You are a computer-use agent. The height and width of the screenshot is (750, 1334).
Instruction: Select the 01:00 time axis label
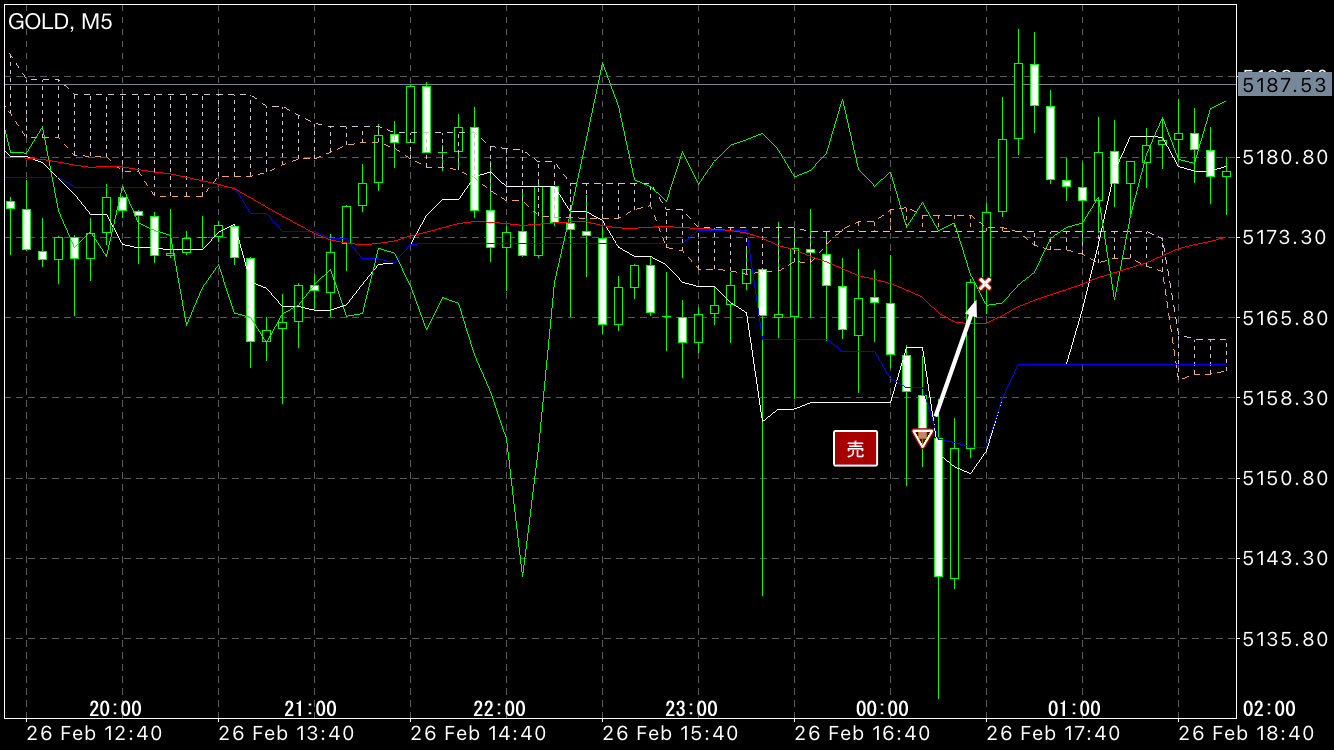coord(1075,709)
